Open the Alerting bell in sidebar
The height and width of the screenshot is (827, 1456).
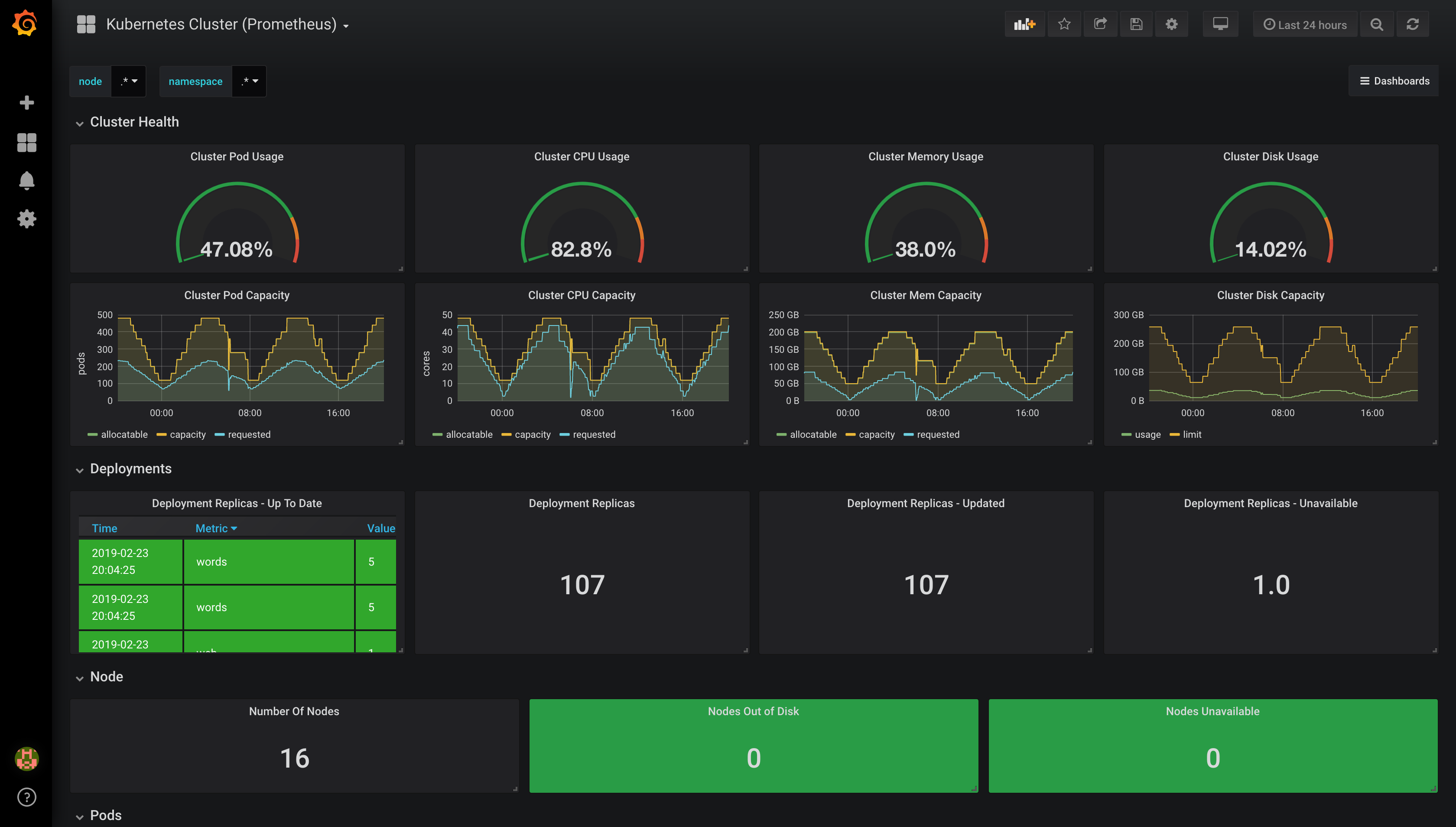point(27,181)
